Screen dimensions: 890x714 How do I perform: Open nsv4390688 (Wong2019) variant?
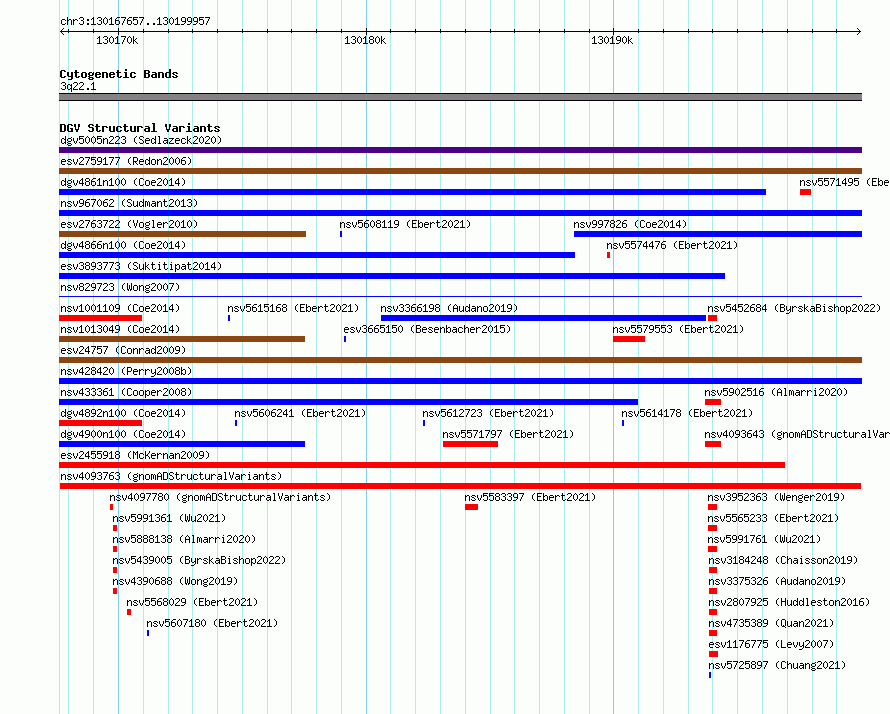point(175,581)
